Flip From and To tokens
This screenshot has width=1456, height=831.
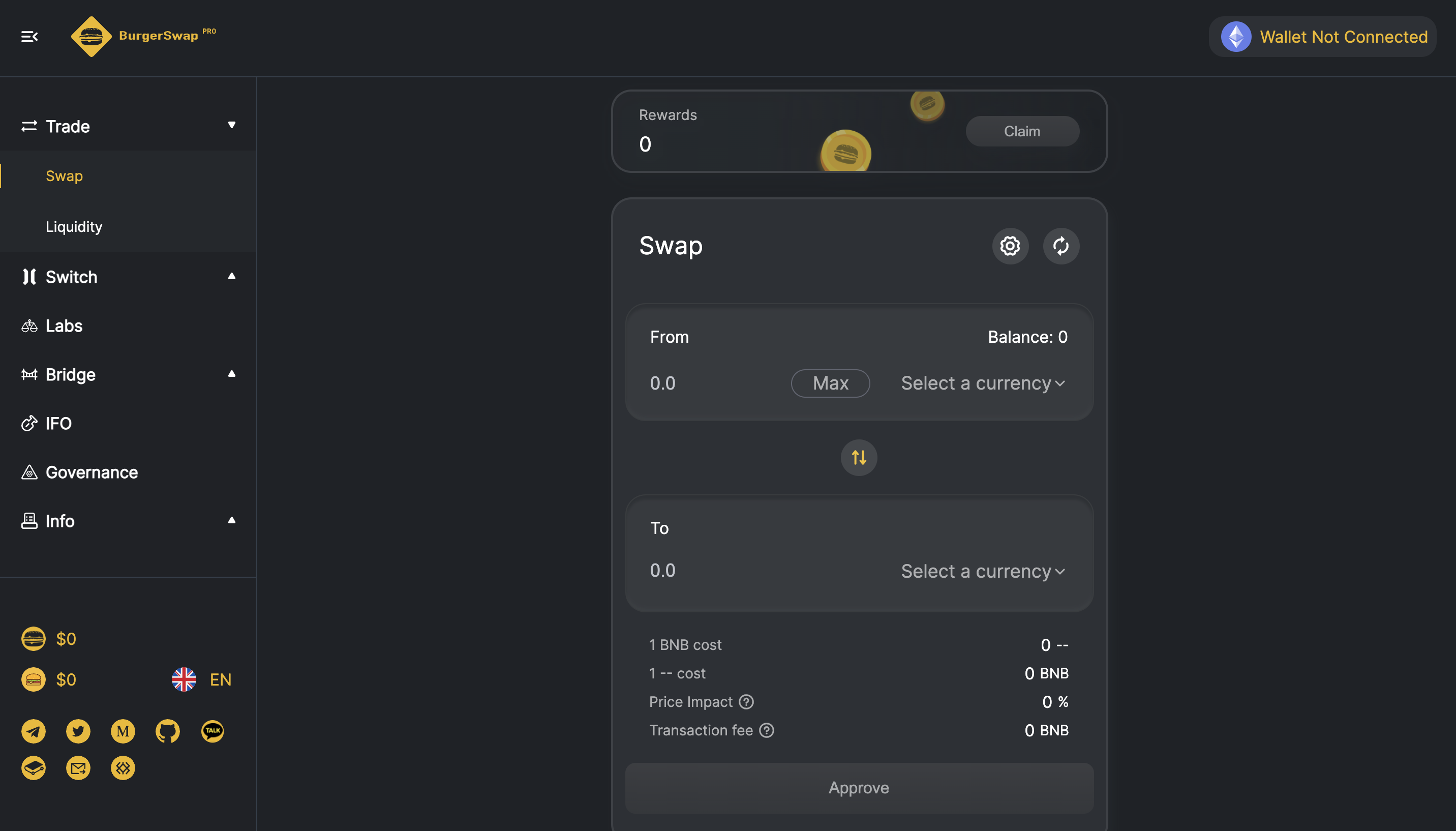(x=859, y=458)
